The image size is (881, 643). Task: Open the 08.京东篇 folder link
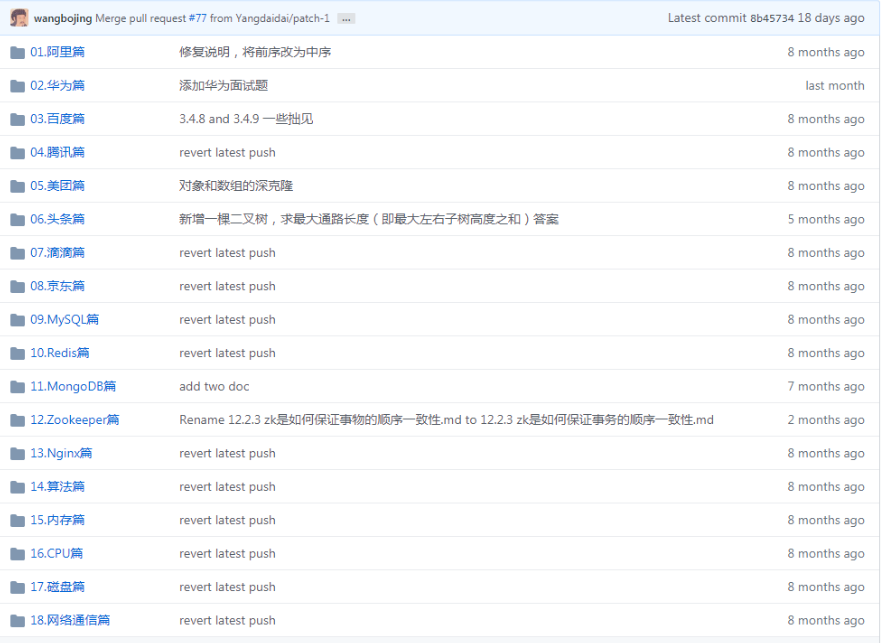pyautogui.click(x=57, y=286)
